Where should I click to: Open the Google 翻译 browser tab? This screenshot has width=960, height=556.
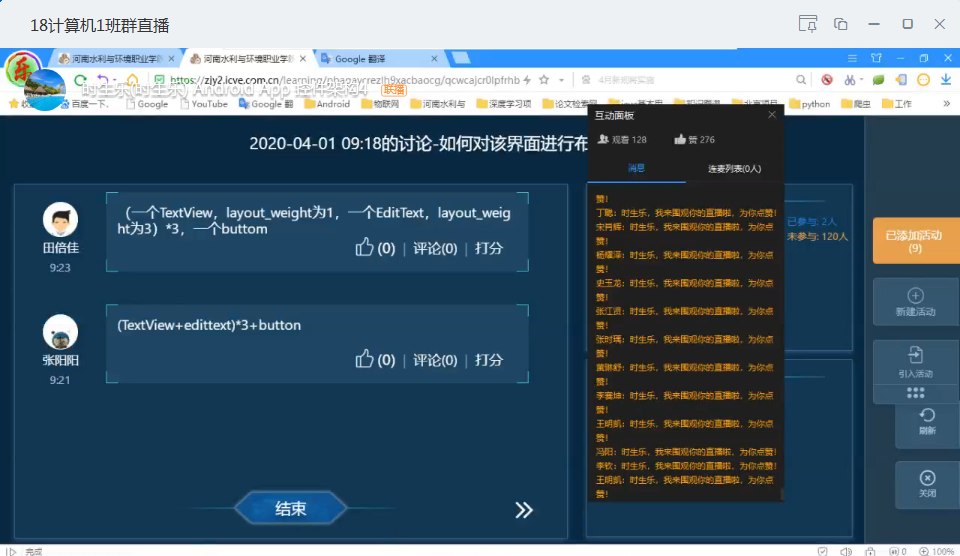[378, 59]
